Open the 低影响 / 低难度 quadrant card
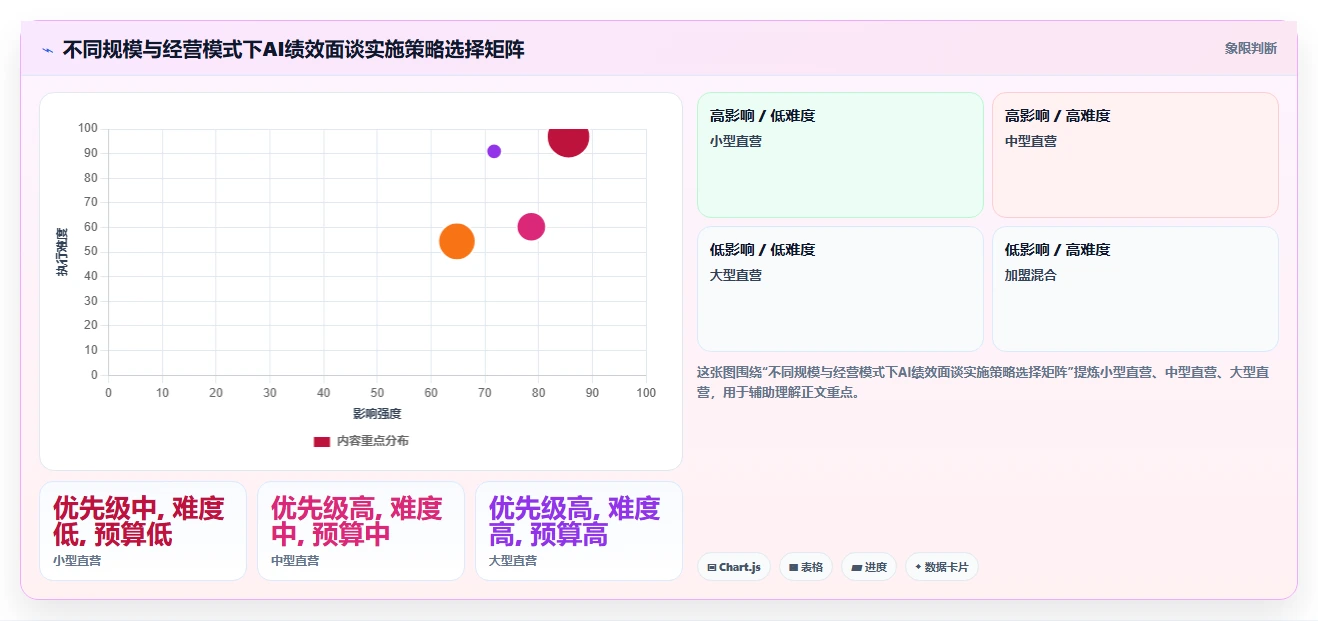1318x621 pixels. tap(840, 289)
